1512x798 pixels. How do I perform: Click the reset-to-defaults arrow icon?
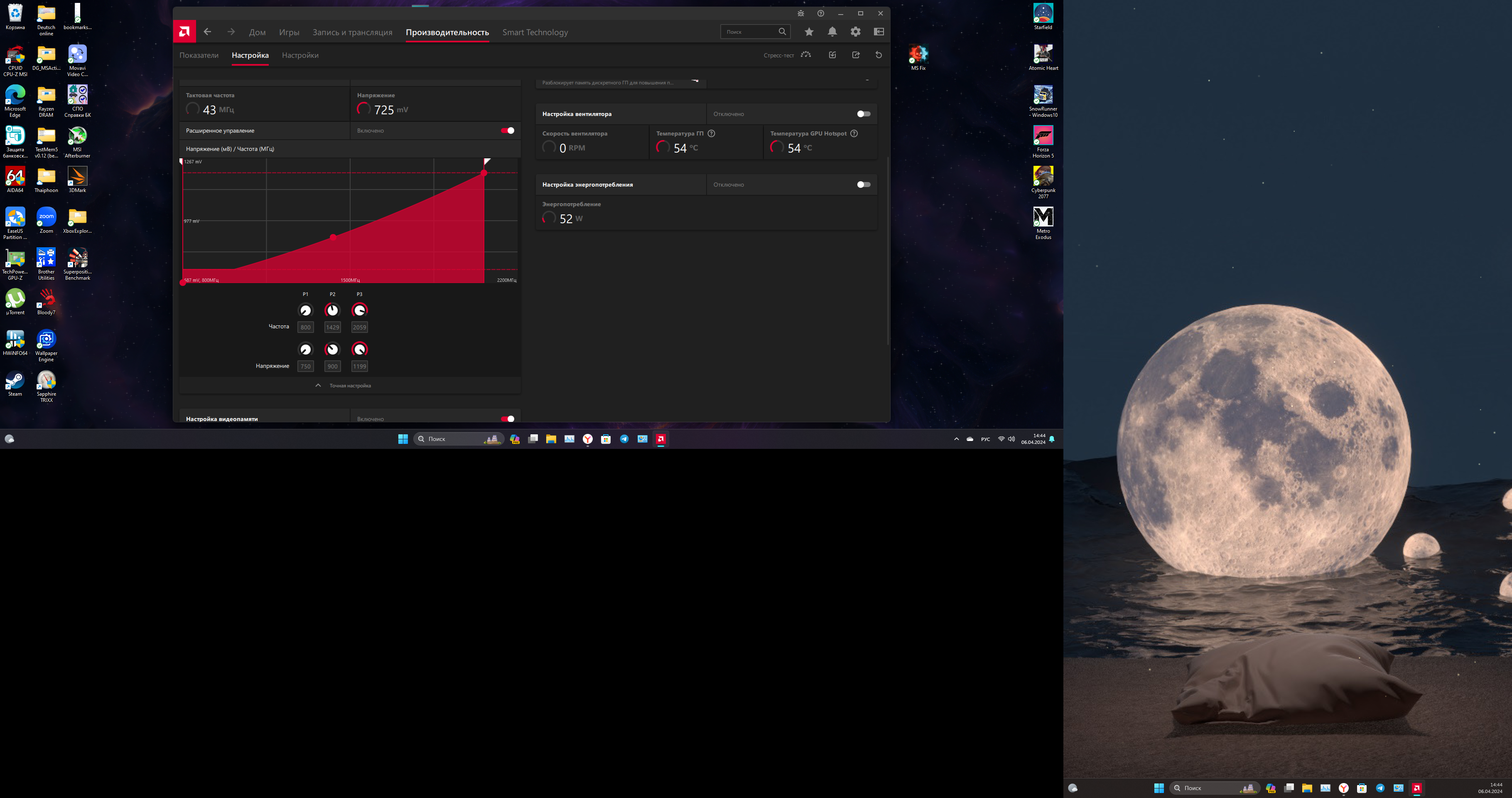coord(879,54)
